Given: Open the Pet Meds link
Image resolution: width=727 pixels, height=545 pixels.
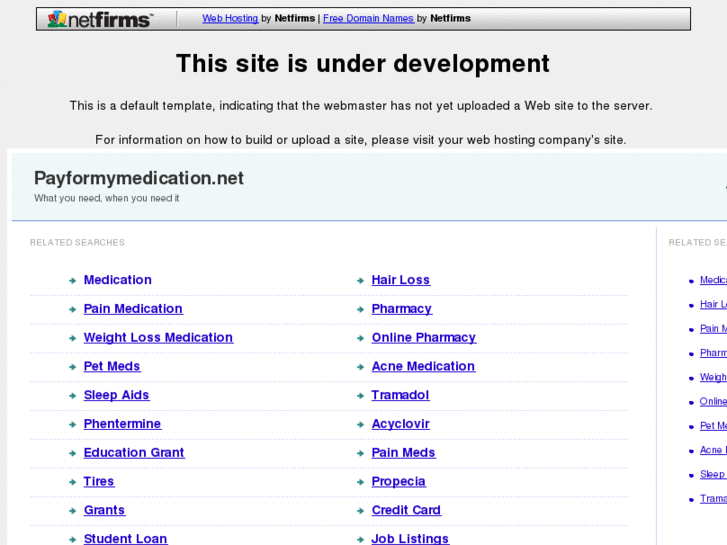Looking at the screenshot, I should pos(112,366).
